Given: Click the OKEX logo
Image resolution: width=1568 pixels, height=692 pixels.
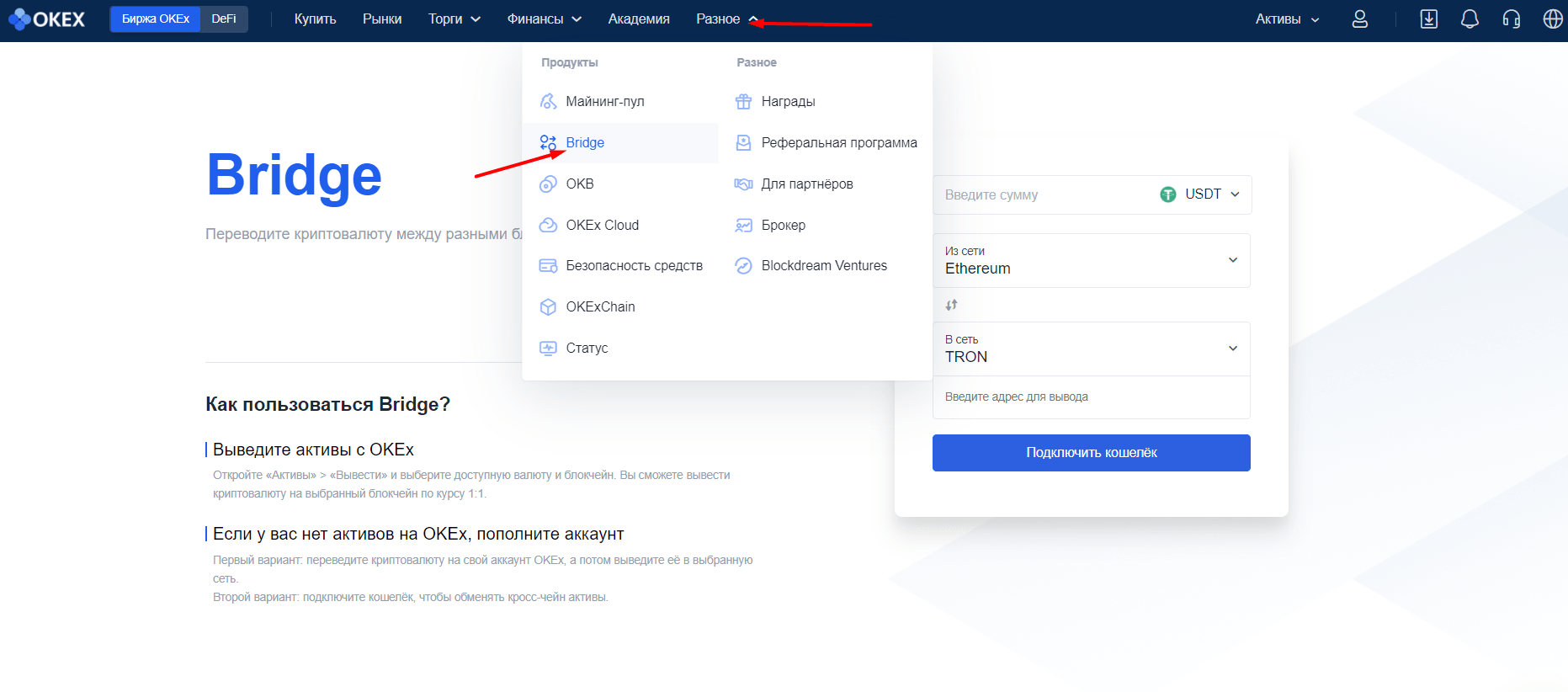Looking at the screenshot, I should tap(47, 19).
